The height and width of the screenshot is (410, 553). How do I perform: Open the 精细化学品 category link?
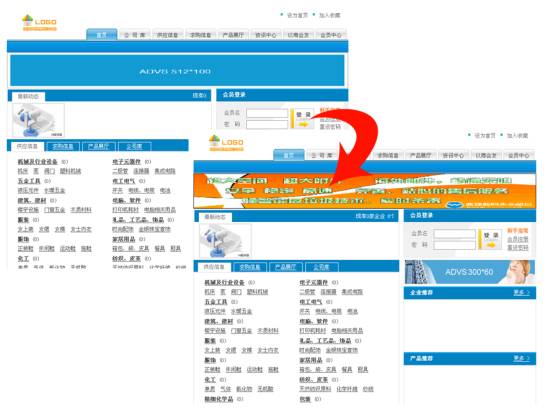coord(219,399)
